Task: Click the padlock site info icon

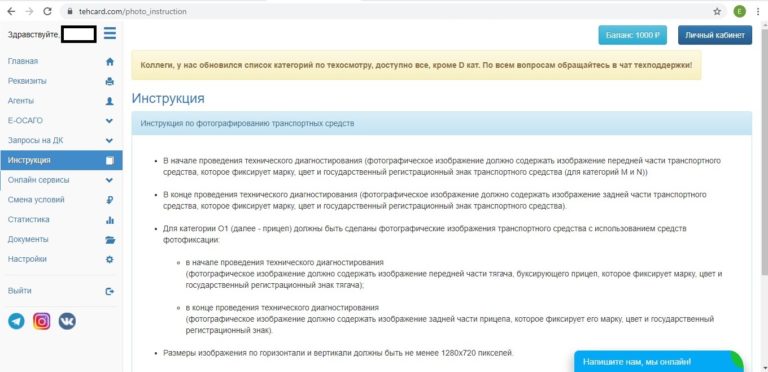Action: [x=70, y=11]
